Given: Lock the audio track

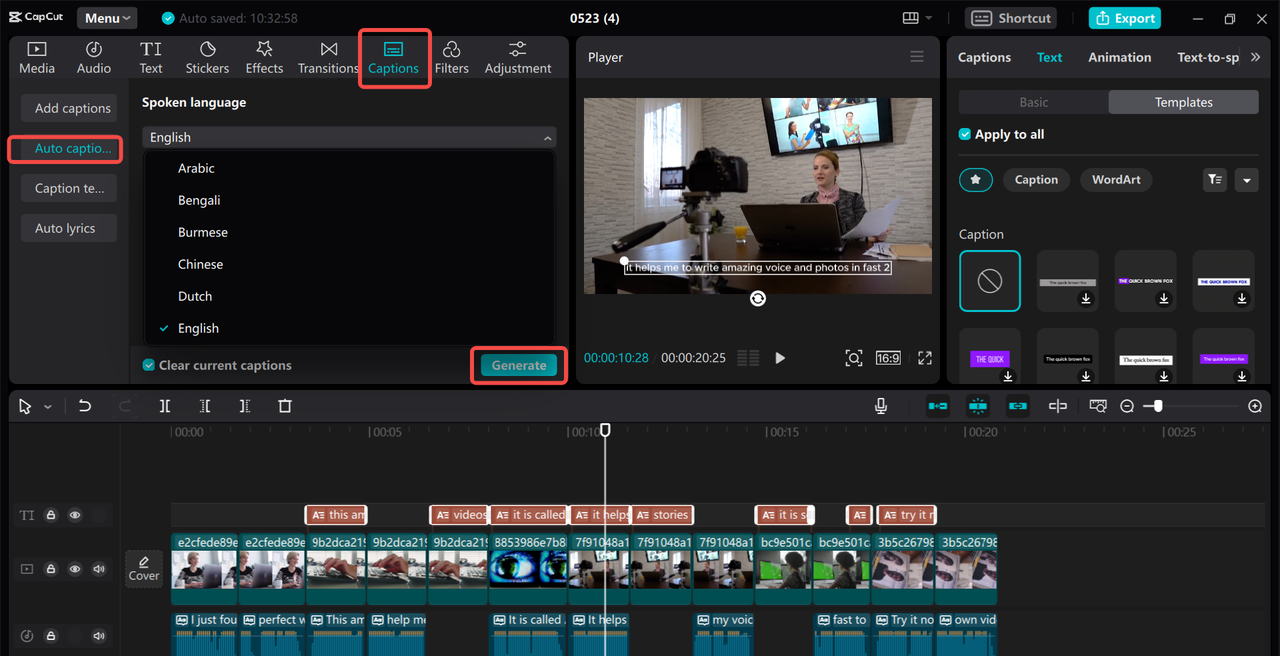Looking at the screenshot, I should click(51, 635).
